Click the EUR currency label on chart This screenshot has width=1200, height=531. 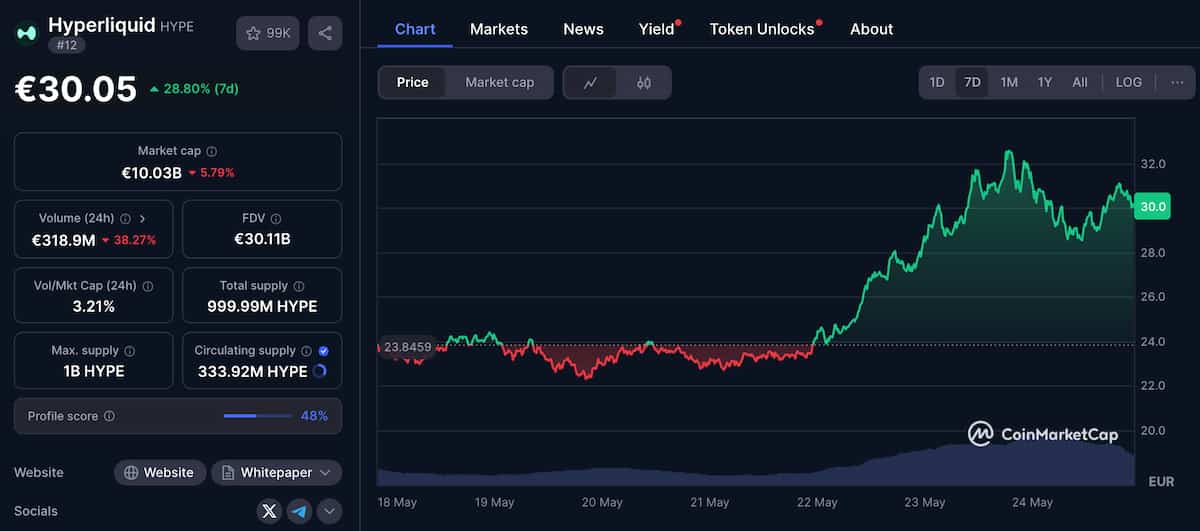pyautogui.click(x=1161, y=481)
